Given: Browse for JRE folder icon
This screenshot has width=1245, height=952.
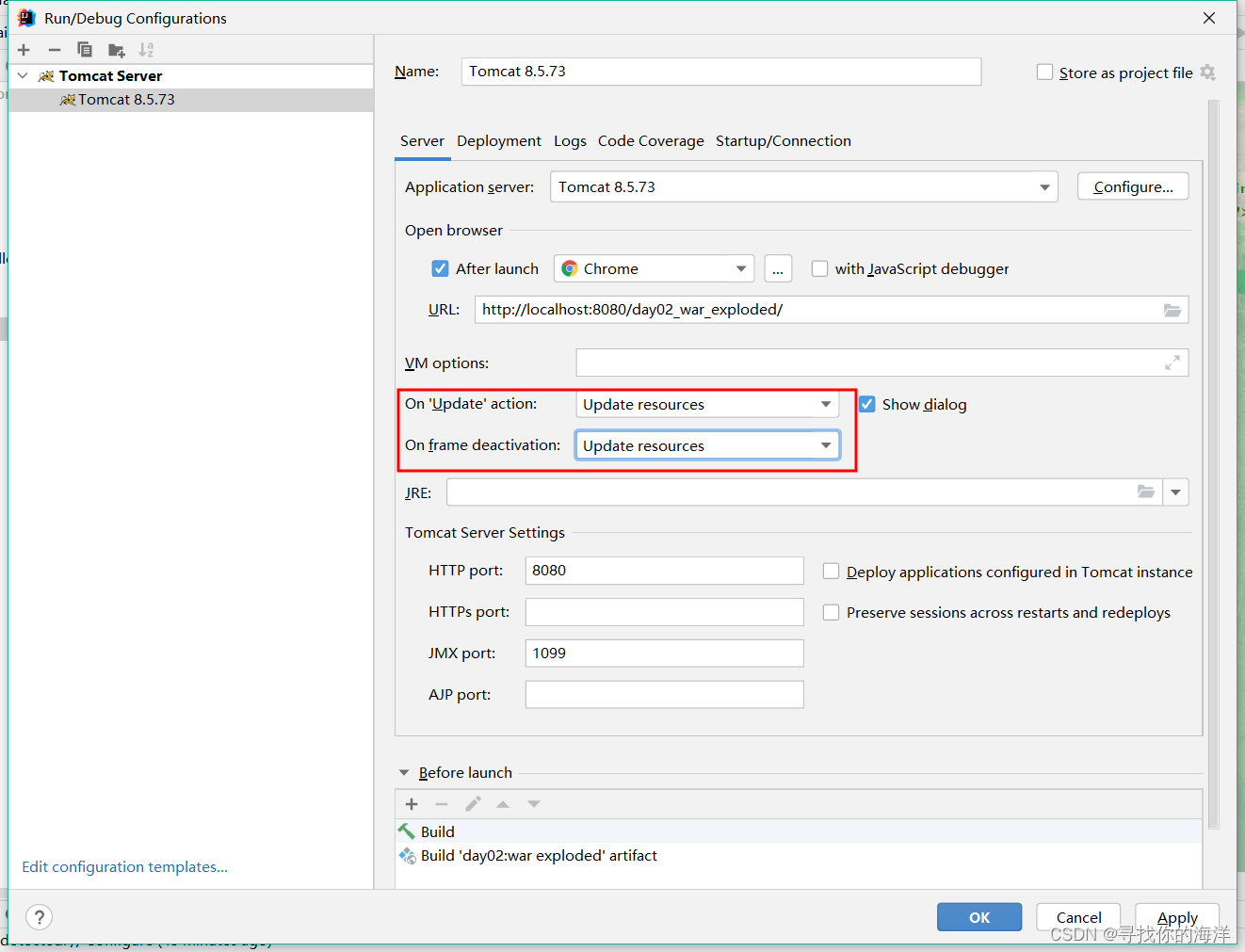Looking at the screenshot, I should tap(1146, 492).
